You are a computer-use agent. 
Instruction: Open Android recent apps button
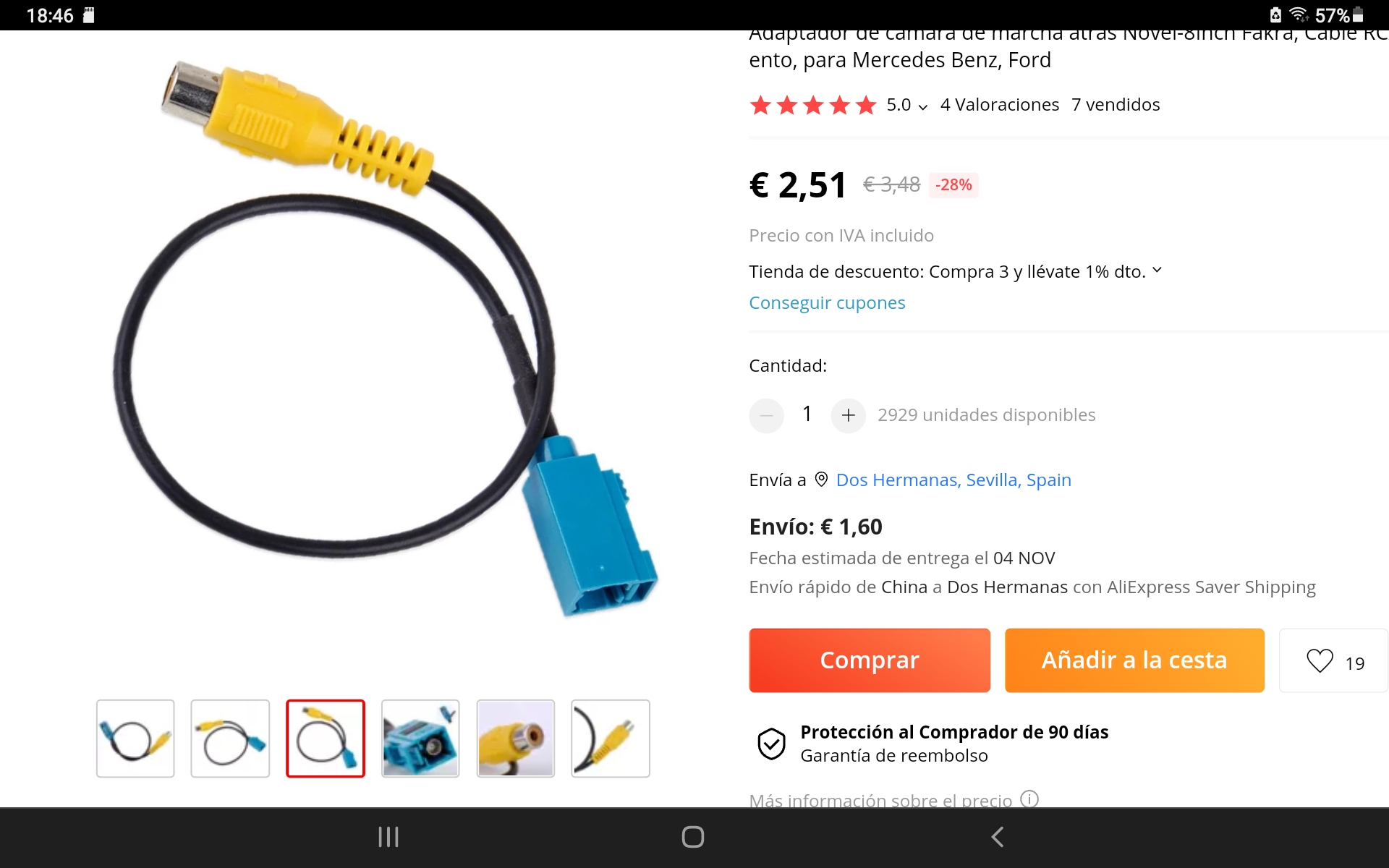tap(388, 837)
